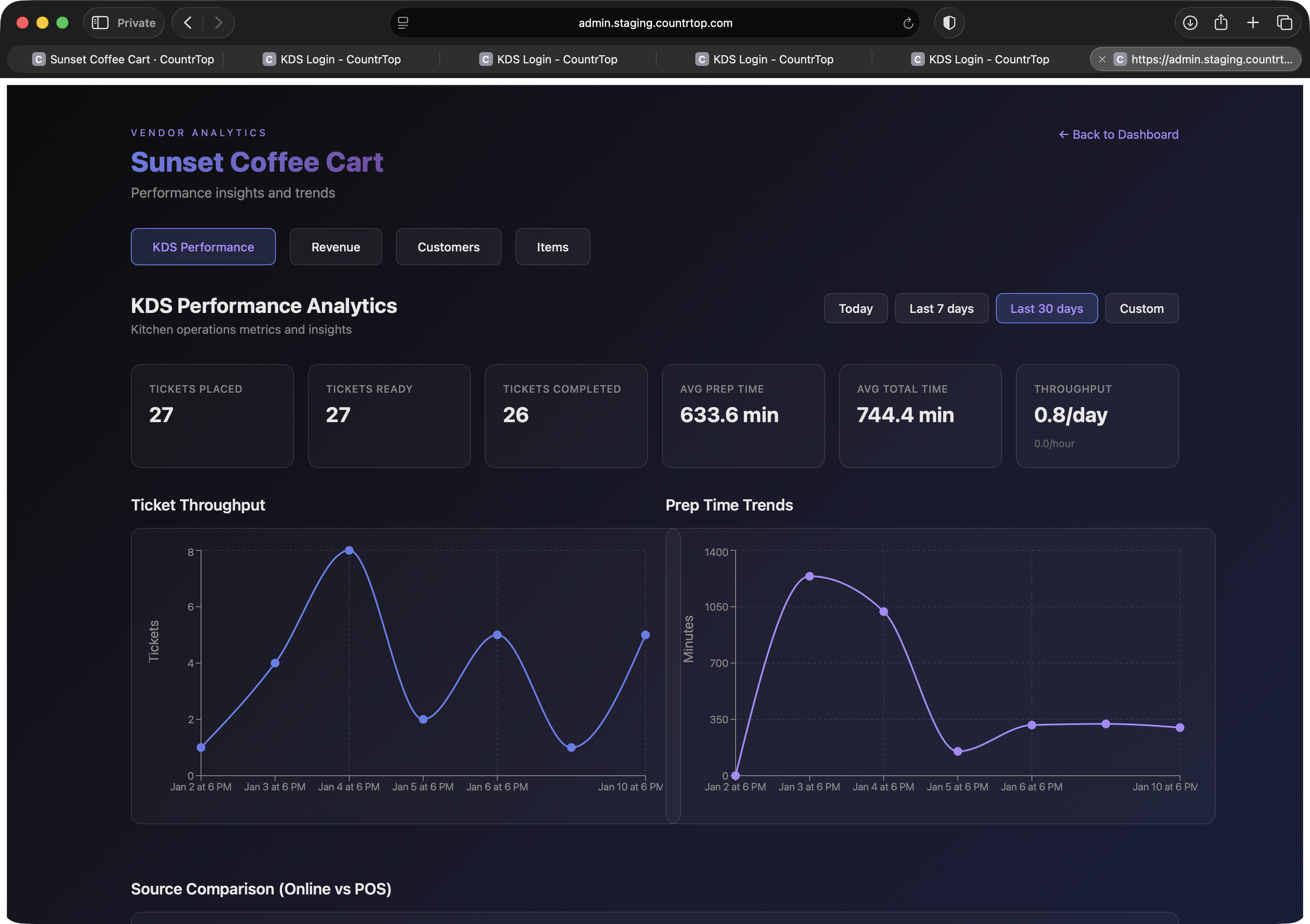The height and width of the screenshot is (924, 1310).
Task: Open the Custom date range picker
Action: tap(1141, 308)
